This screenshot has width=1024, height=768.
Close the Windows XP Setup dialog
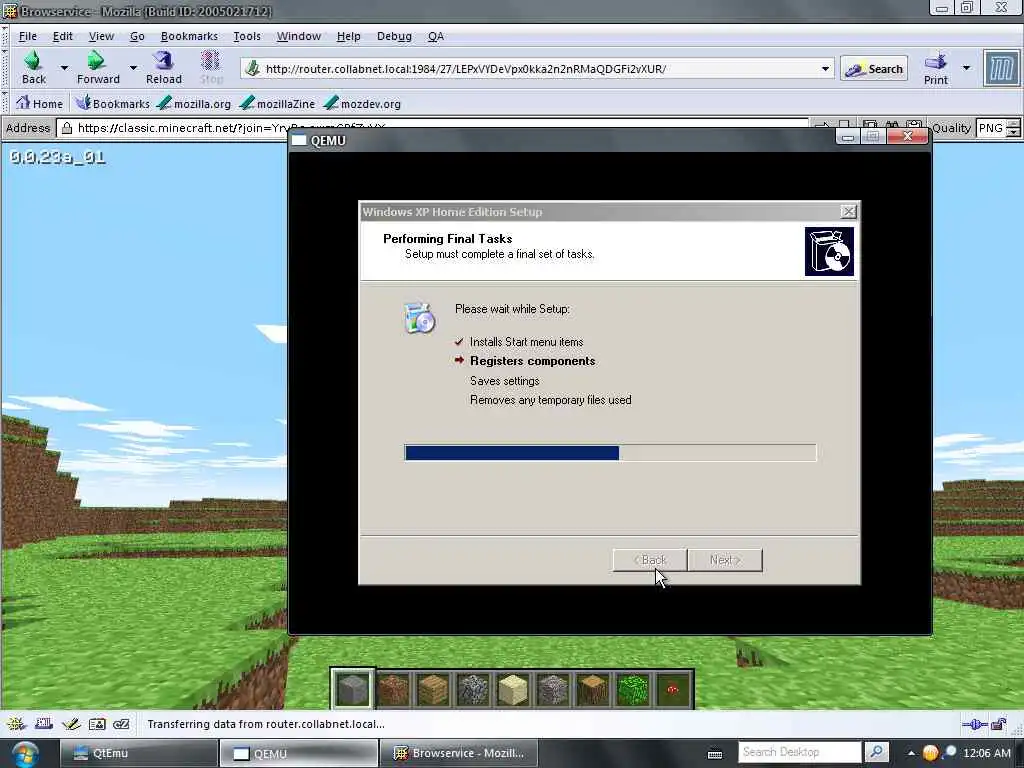click(x=848, y=212)
